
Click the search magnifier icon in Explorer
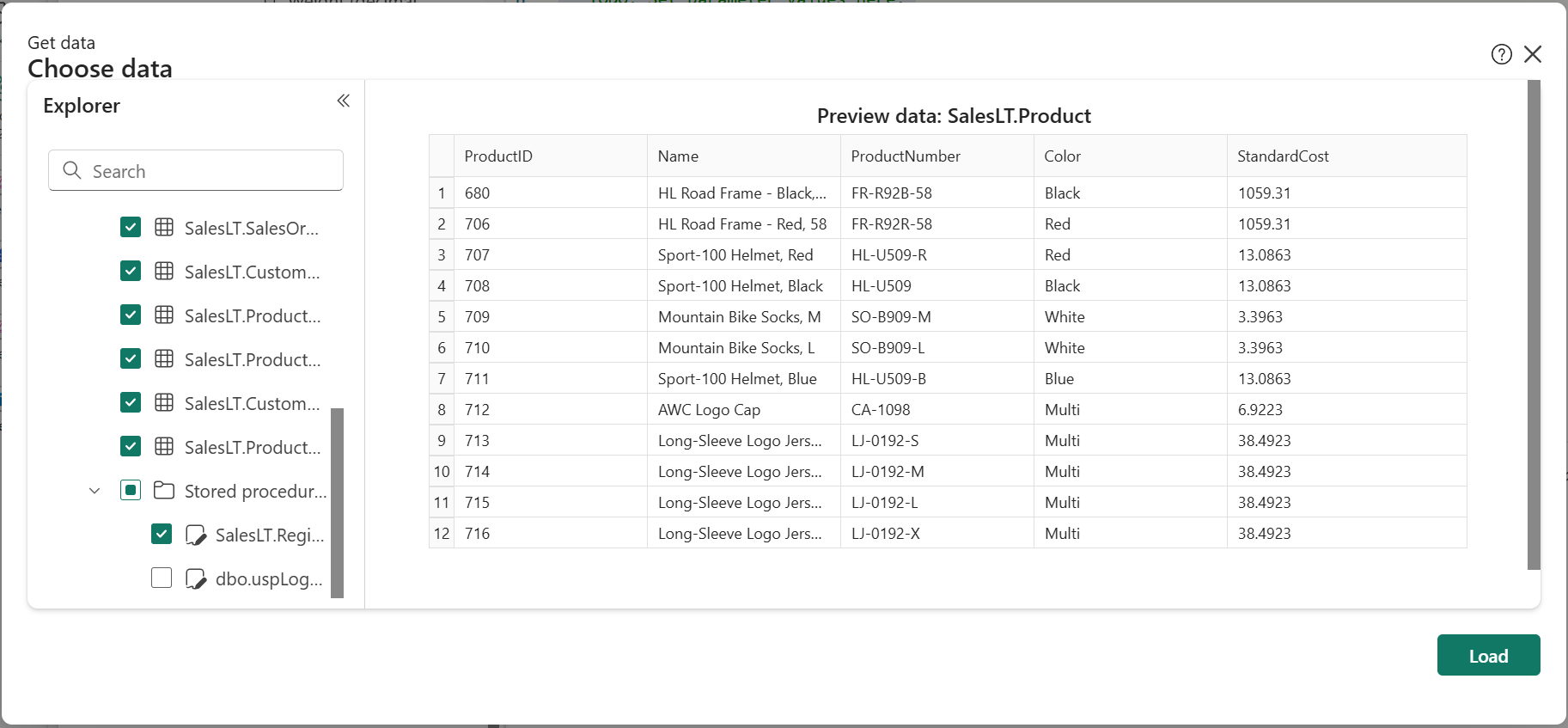pyautogui.click(x=72, y=171)
